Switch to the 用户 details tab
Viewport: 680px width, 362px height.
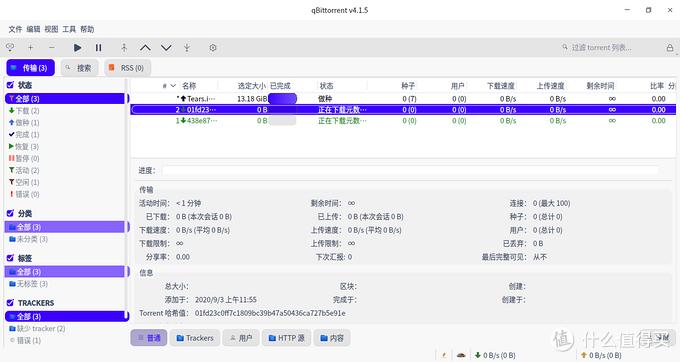pyautogui.click(x=241, y=338)
